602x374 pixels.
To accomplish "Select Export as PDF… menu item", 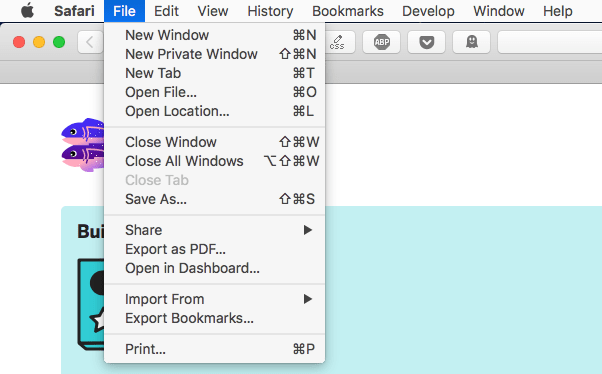I will [x=215, y=249].
